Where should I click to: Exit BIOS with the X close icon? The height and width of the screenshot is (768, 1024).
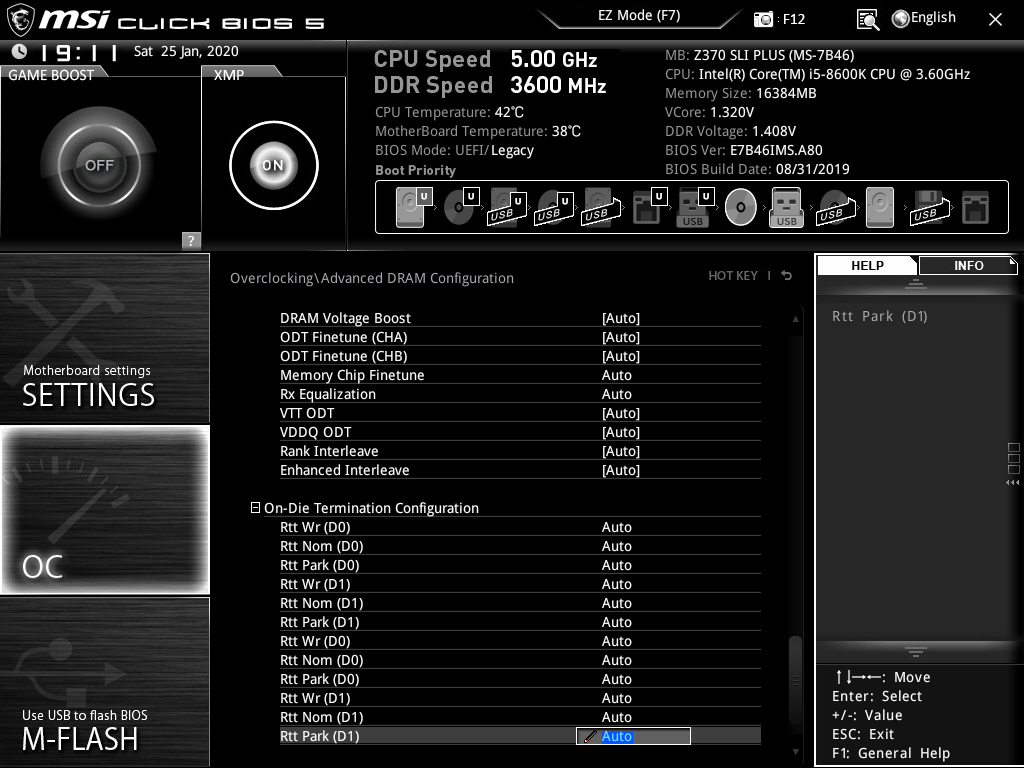click(995, 20)
